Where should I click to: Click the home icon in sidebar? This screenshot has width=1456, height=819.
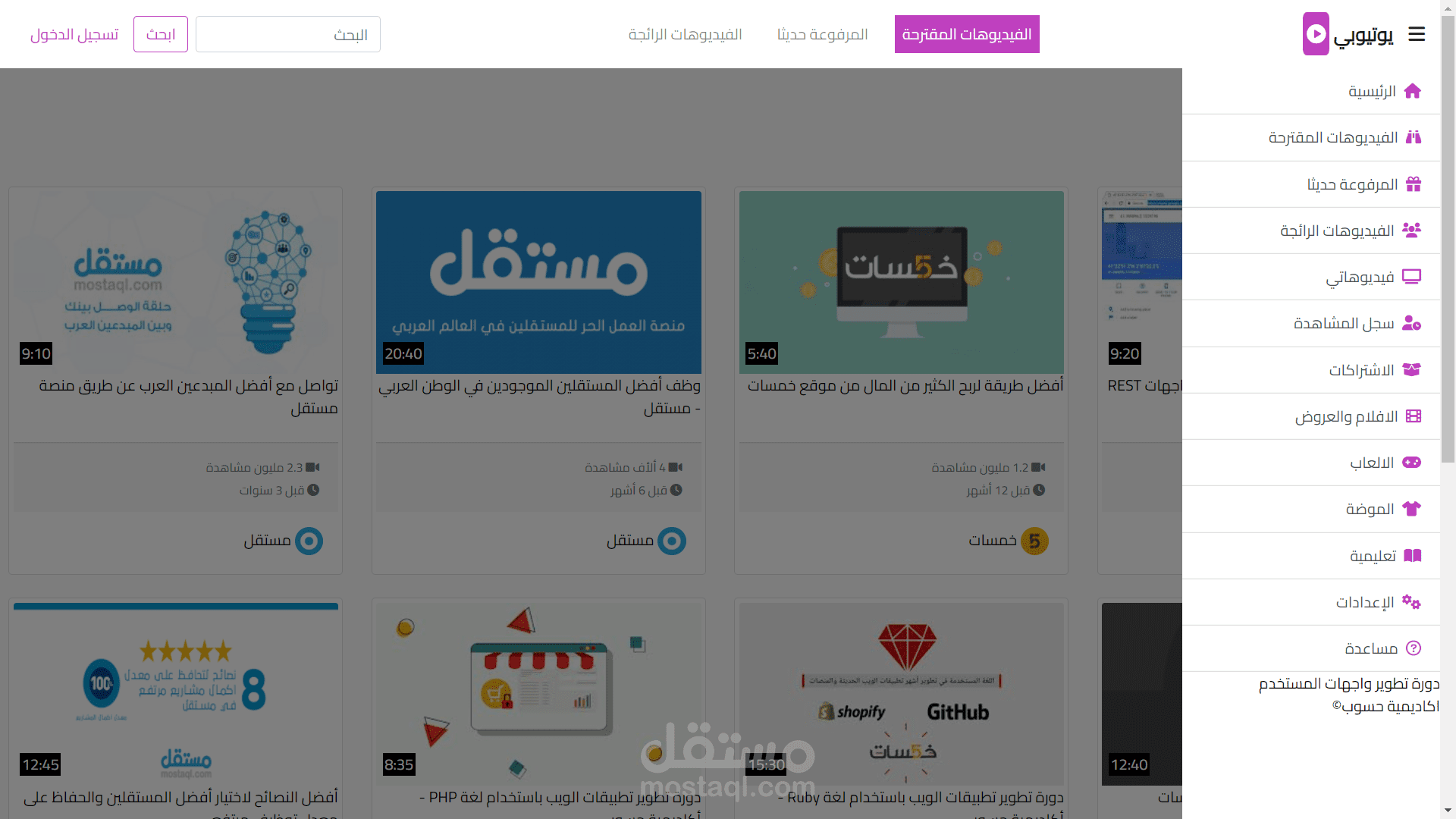(1412, 91)
